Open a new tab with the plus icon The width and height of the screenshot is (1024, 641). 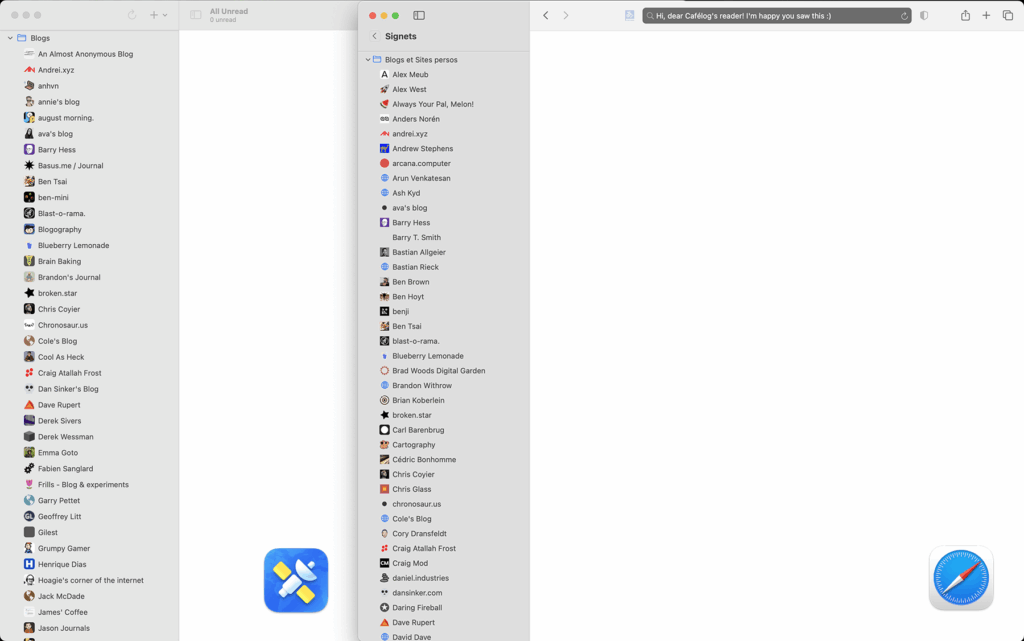[986, 16]
